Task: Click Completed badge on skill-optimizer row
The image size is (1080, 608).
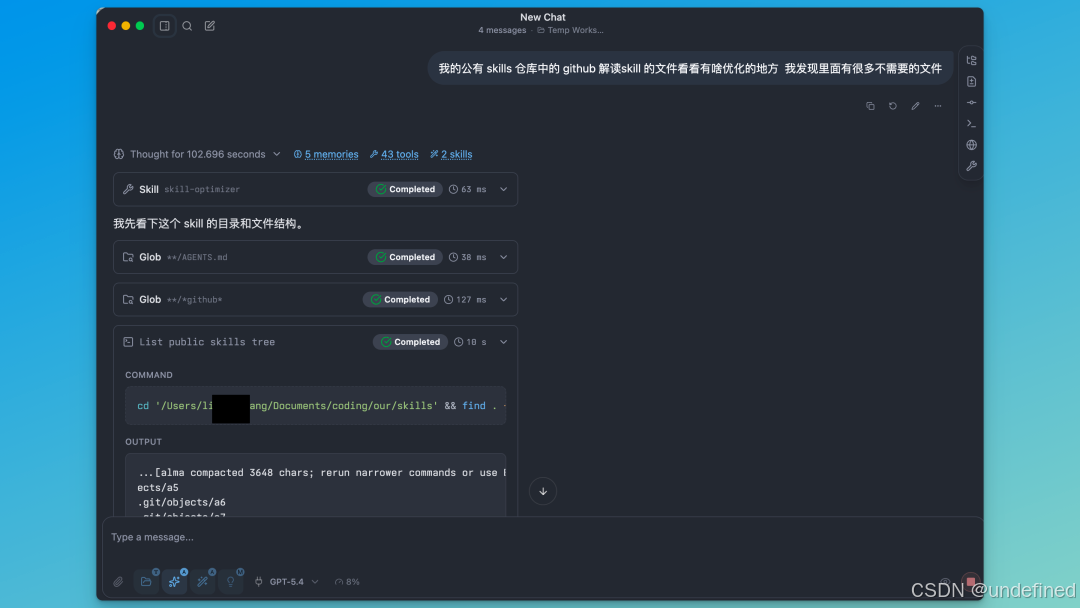Action: point(405,189)
